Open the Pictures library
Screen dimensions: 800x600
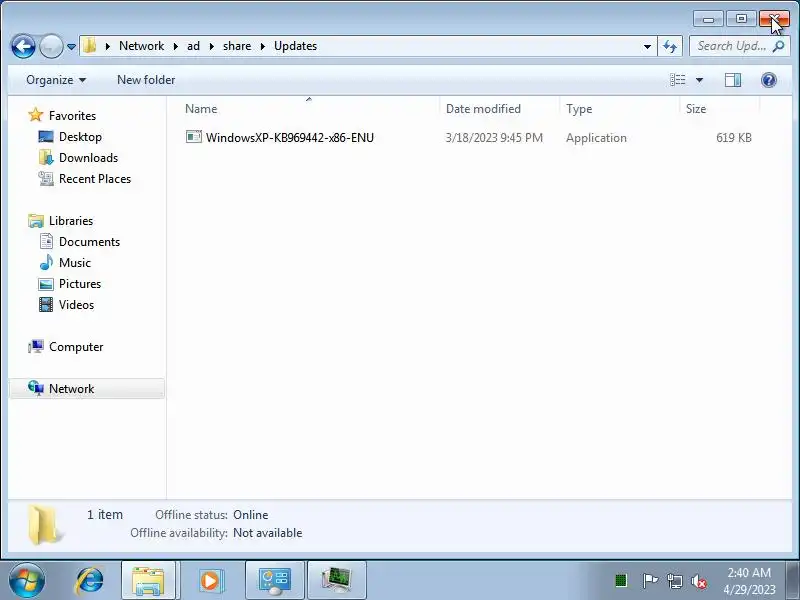click(80, 283)
